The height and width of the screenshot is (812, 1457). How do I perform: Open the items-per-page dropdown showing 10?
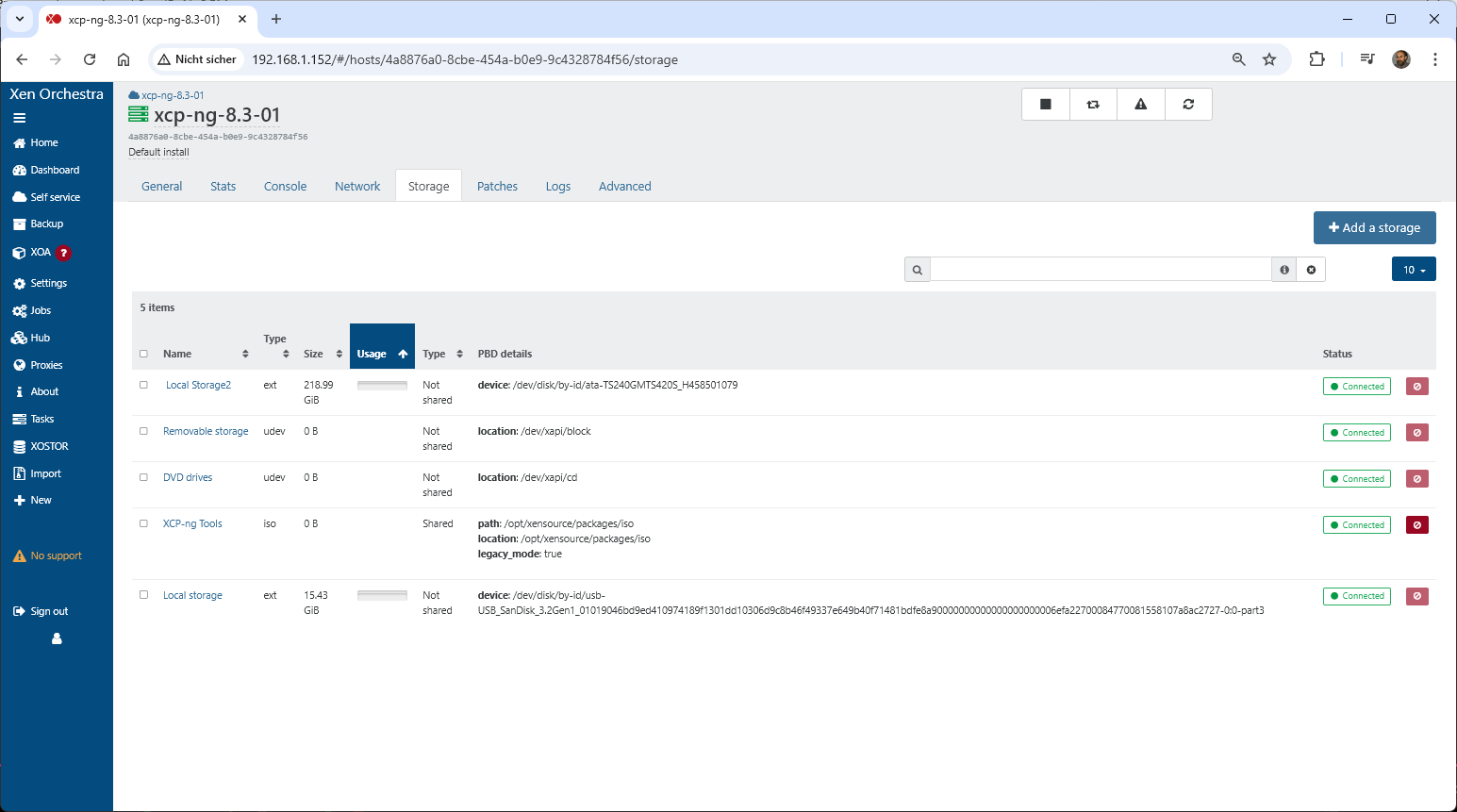pyautogui.click(x=1413, y=270)
